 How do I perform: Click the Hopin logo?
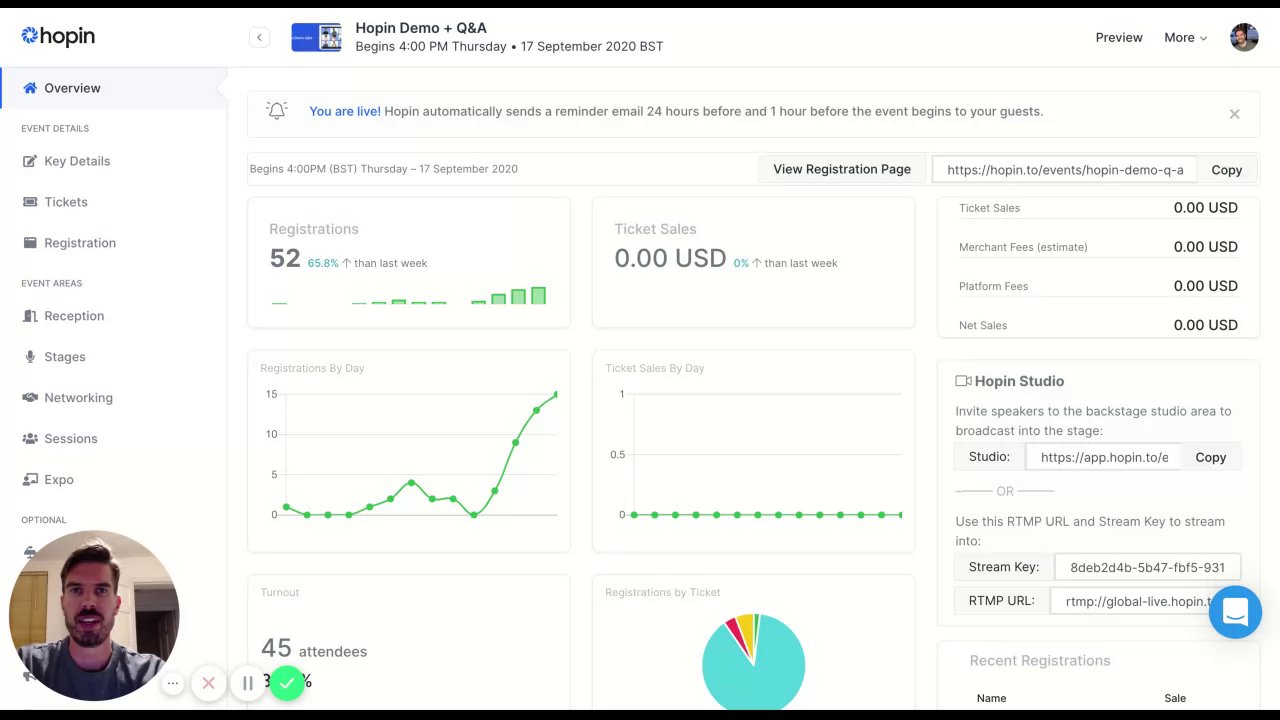point(58,36)
